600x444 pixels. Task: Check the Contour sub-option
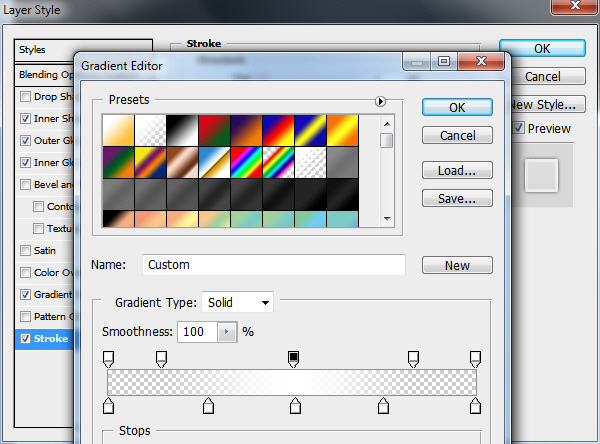38,206
